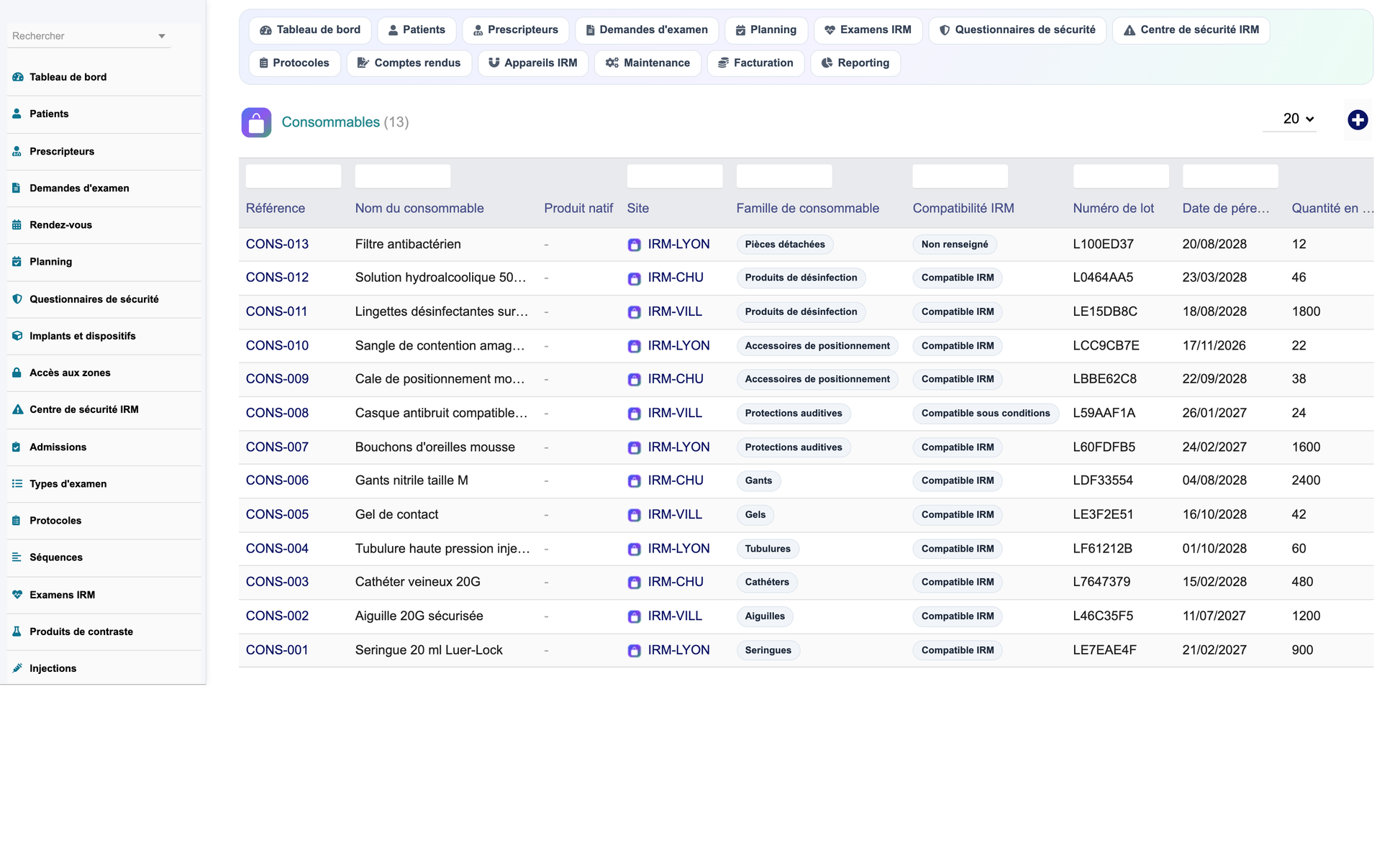Click the Non renseigné compatibility badge

pos(955,245)
